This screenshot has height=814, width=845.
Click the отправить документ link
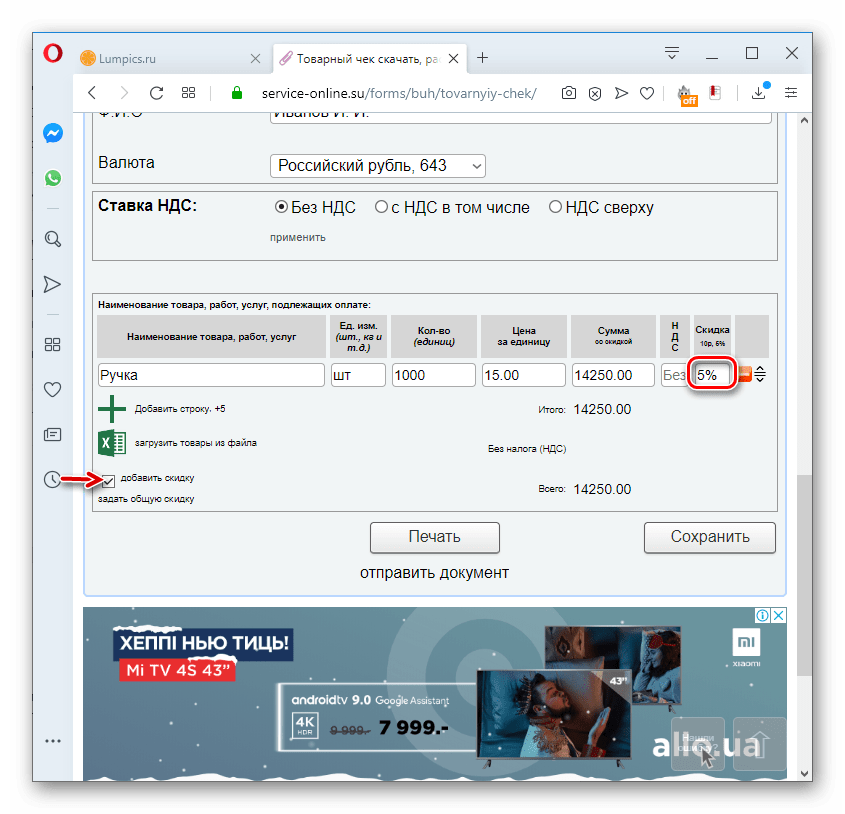tap(434, 573)
